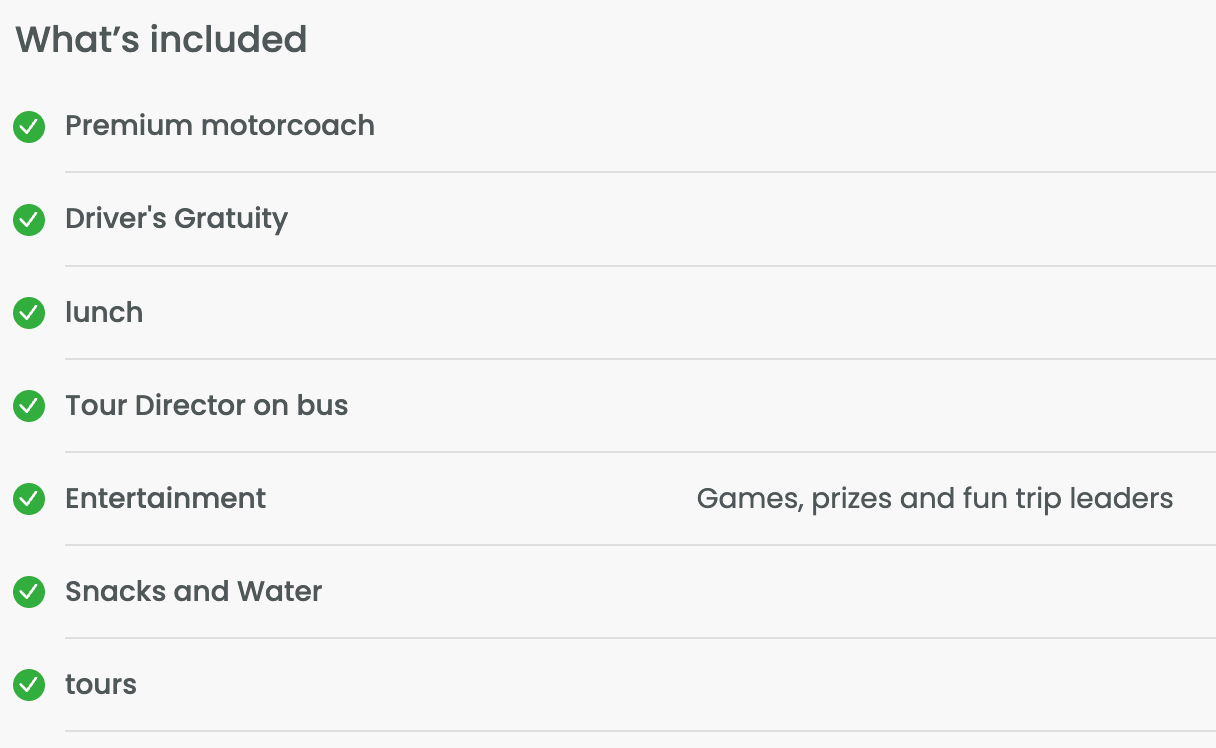
Task: Click the checkmark beside Snacks and Water
Action: [x=29, y=592]
